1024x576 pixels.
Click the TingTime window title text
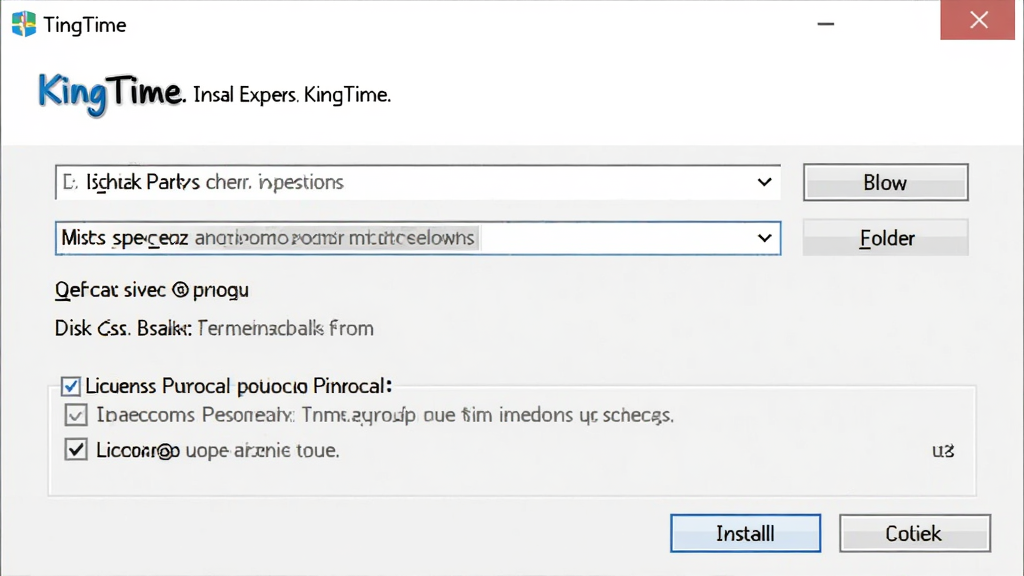pyautogui.click(x=85, y=25)
